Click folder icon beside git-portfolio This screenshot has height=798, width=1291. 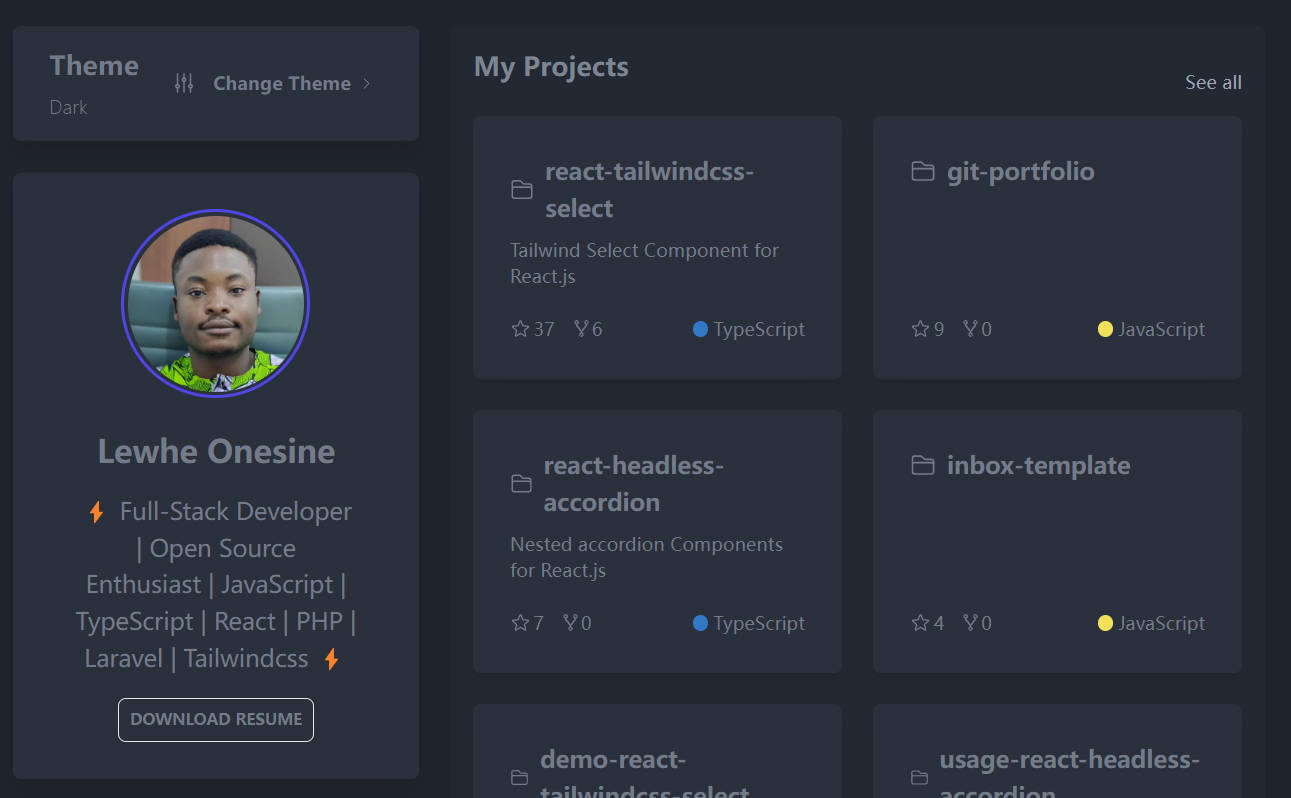[922, 172]
